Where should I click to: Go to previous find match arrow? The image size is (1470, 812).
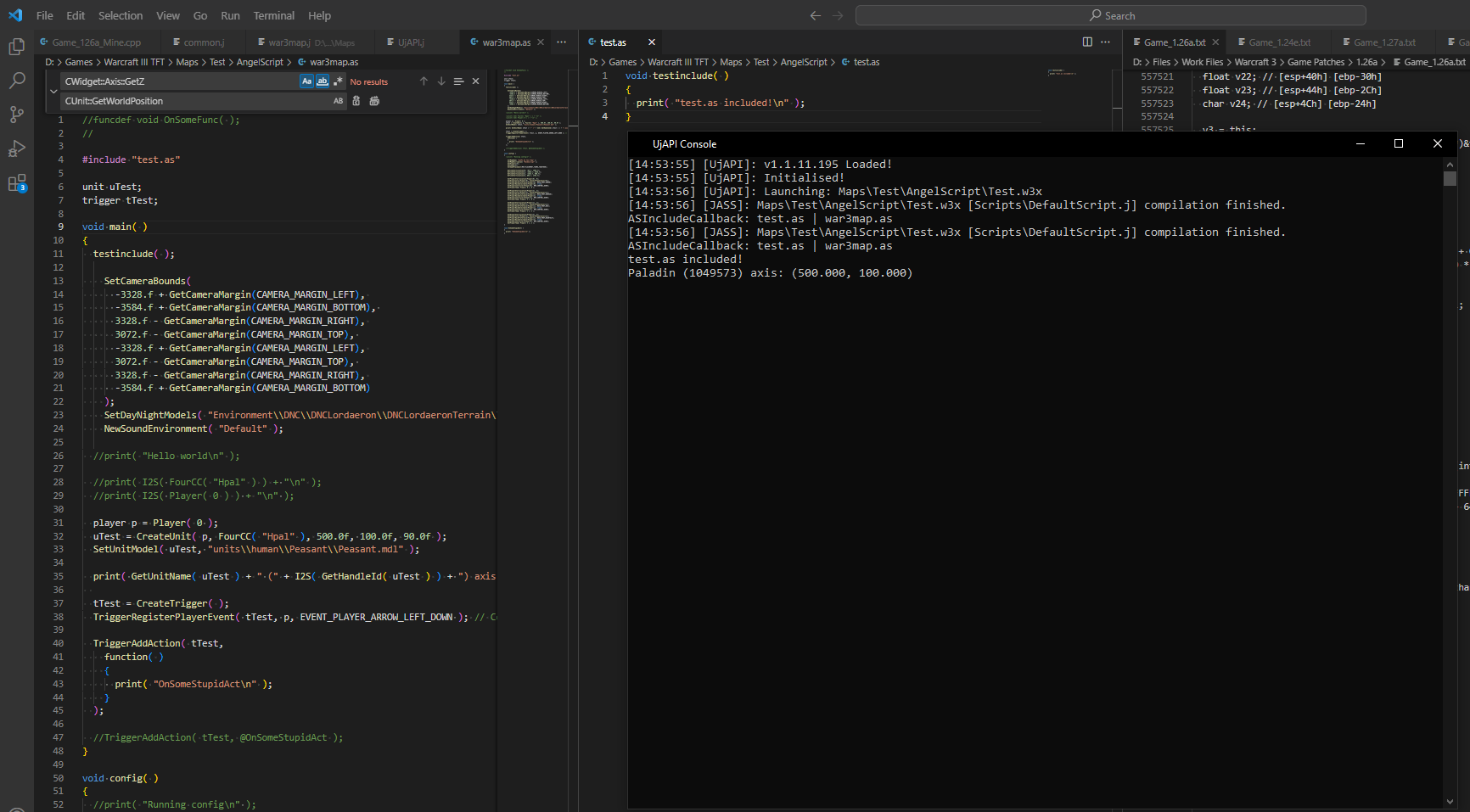coord(424,81)
